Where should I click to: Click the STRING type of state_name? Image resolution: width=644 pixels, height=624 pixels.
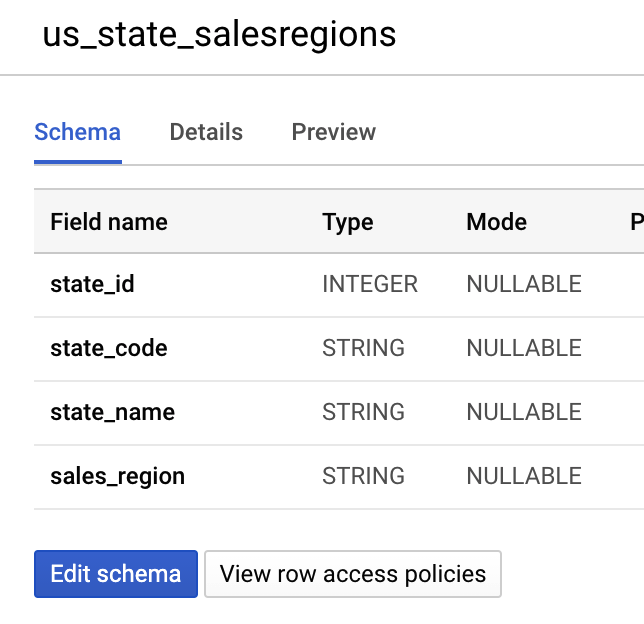point(363,412)
